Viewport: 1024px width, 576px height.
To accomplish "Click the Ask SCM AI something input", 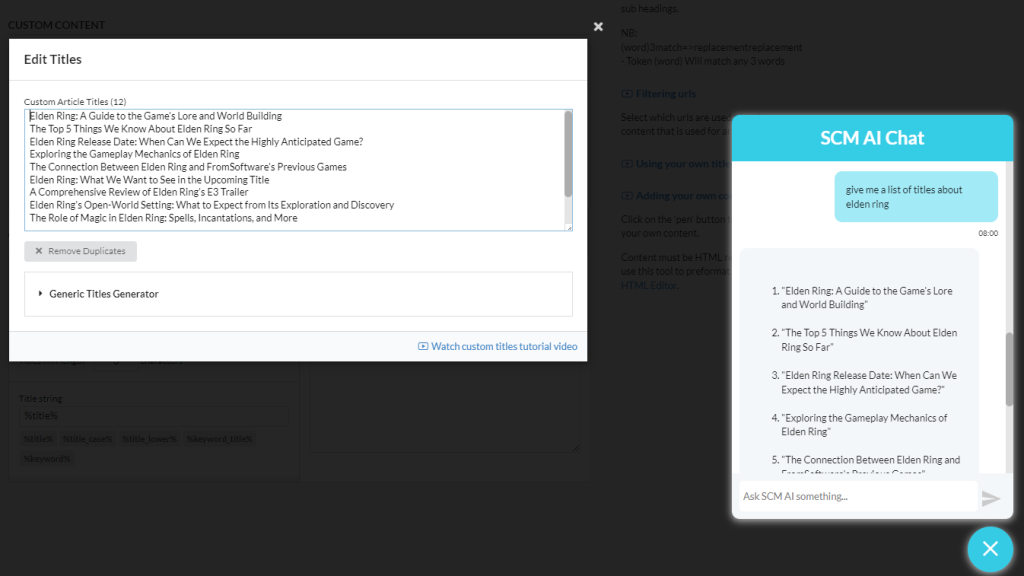I will (x=857, y=496).
